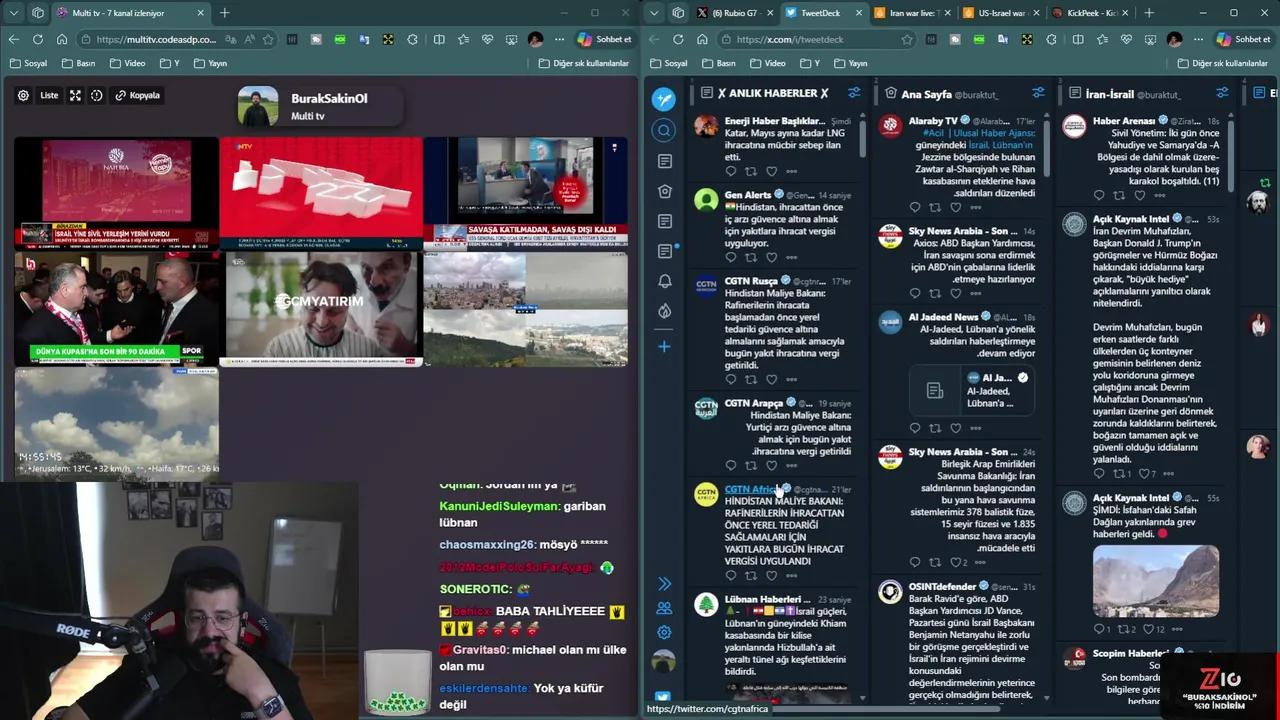Select Multi tv browser tab in left window
The width and height of the screenshot is (1280, 720).
coord(130,13)
